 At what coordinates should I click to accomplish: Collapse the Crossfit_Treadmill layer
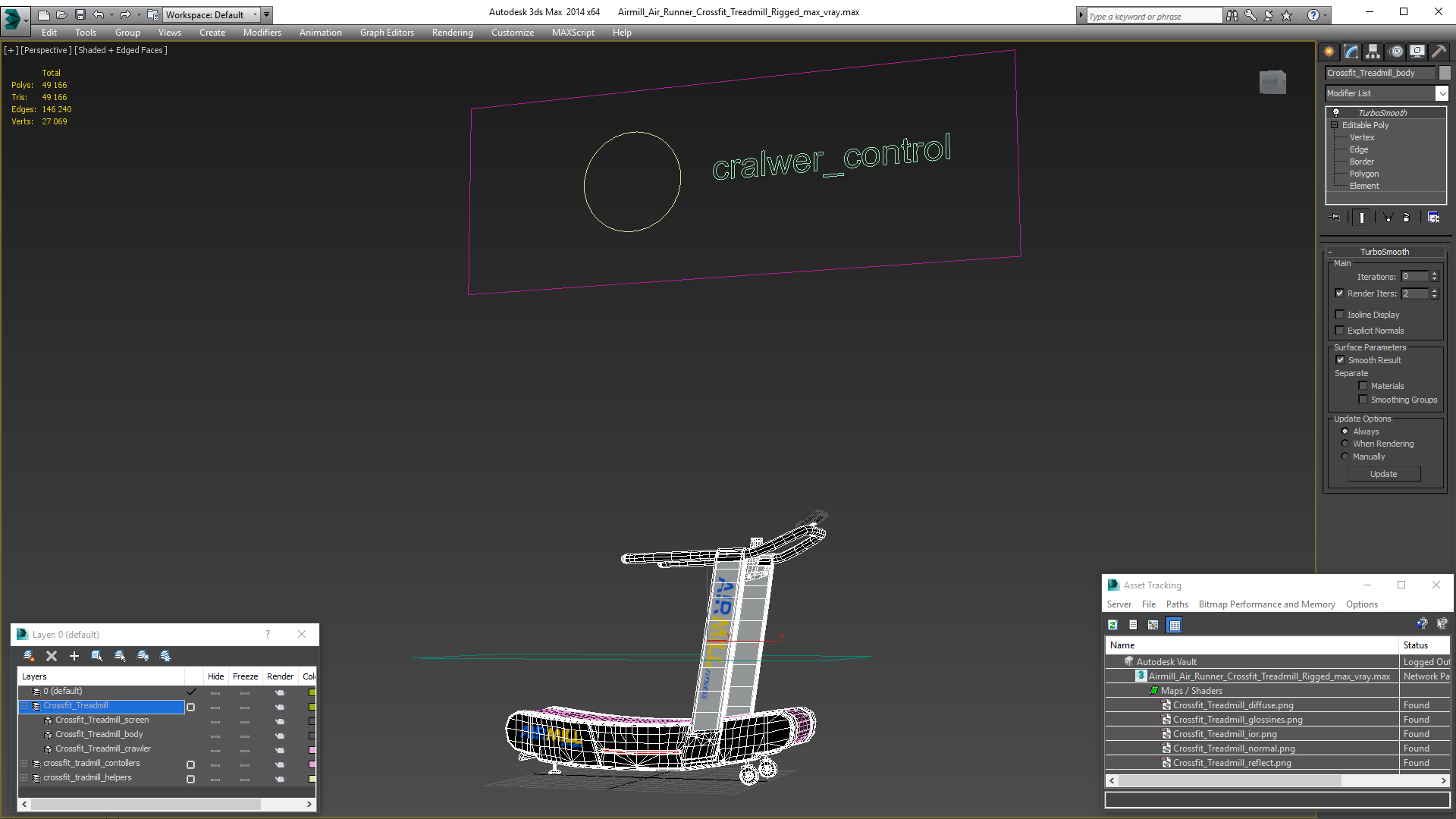click(24, 706)
